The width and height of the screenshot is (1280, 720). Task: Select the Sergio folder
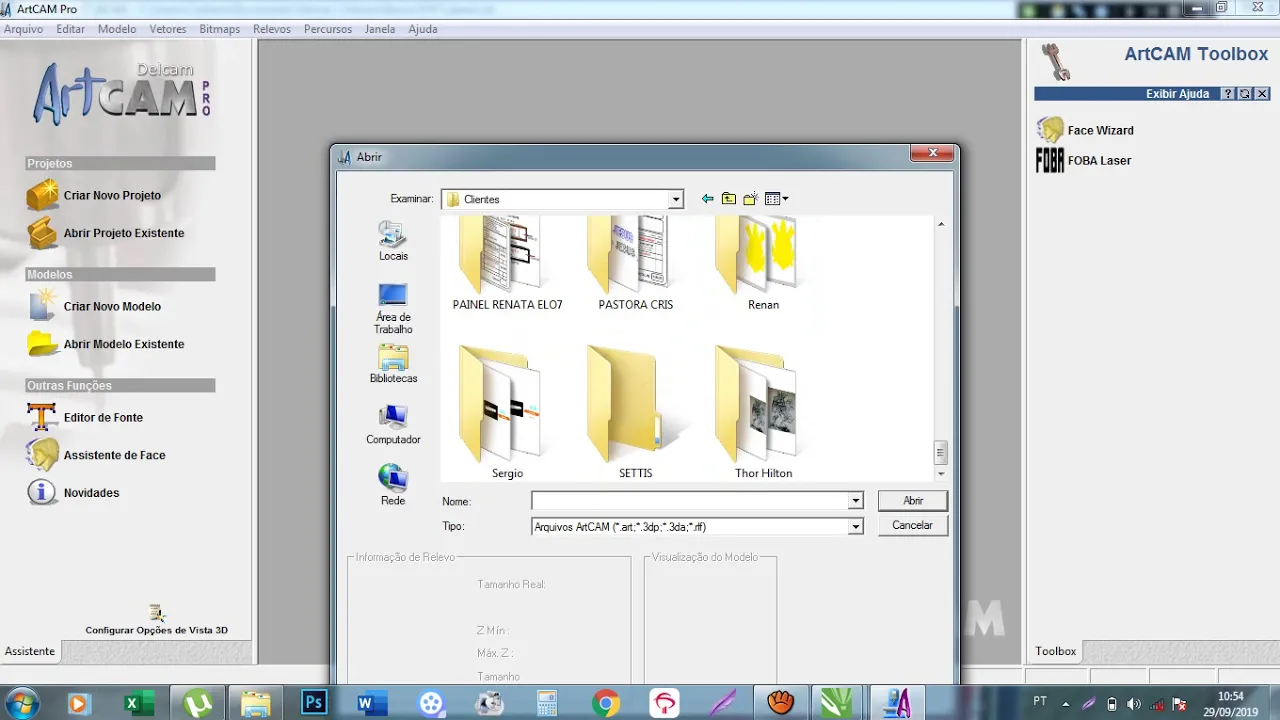pos(508,412)
